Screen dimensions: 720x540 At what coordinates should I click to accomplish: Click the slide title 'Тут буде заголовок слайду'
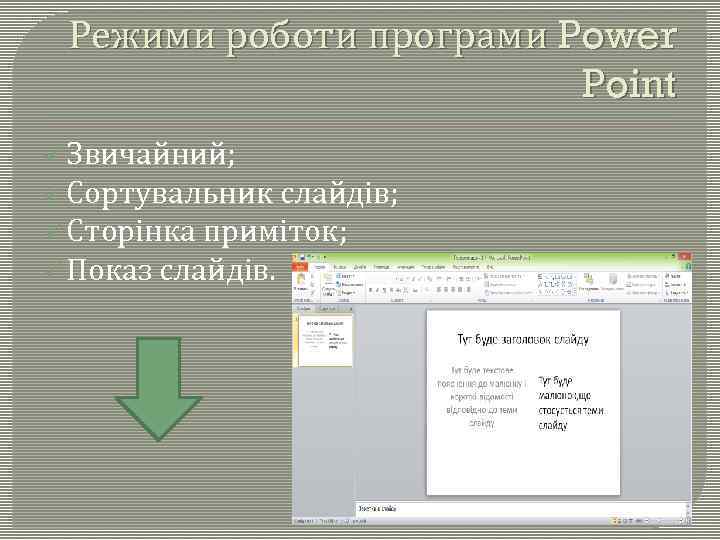point(523,339)
